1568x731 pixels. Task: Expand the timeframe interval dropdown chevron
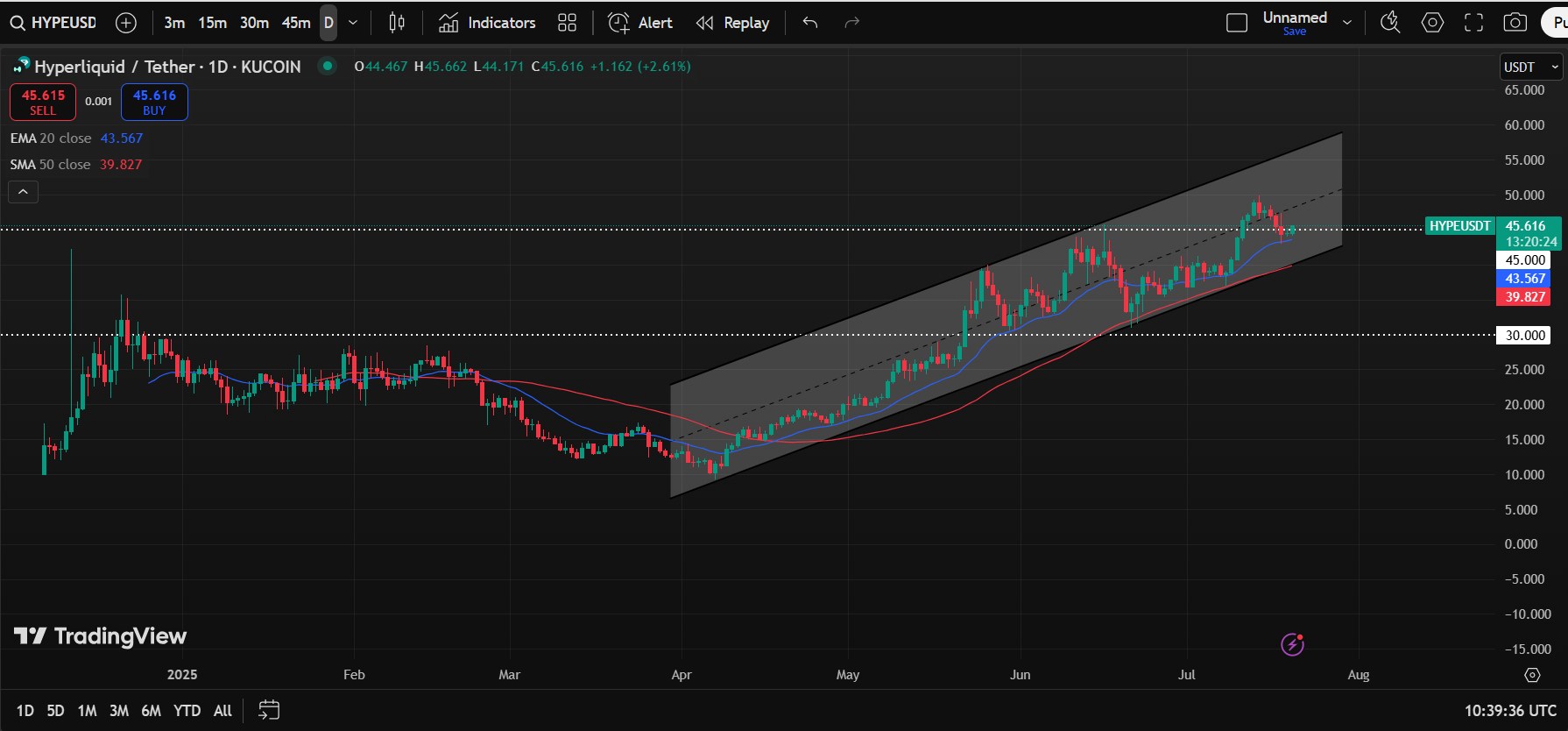(x=353, y=23)
